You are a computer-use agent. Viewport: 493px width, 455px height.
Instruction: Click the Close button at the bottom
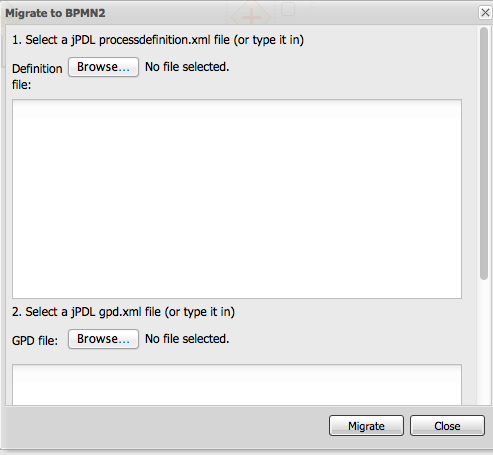(447, 426)
